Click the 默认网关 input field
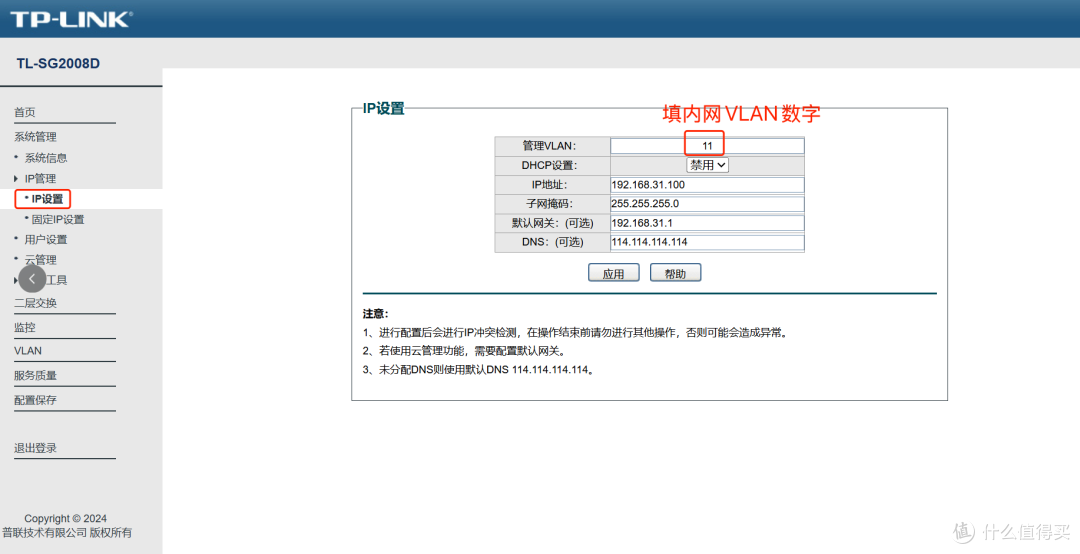The height and width of the screenshot is (554, 1080). [707, 223]
